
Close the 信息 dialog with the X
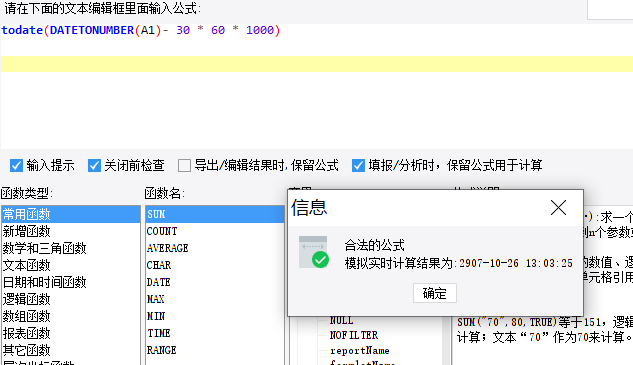(x=558, y=208)
